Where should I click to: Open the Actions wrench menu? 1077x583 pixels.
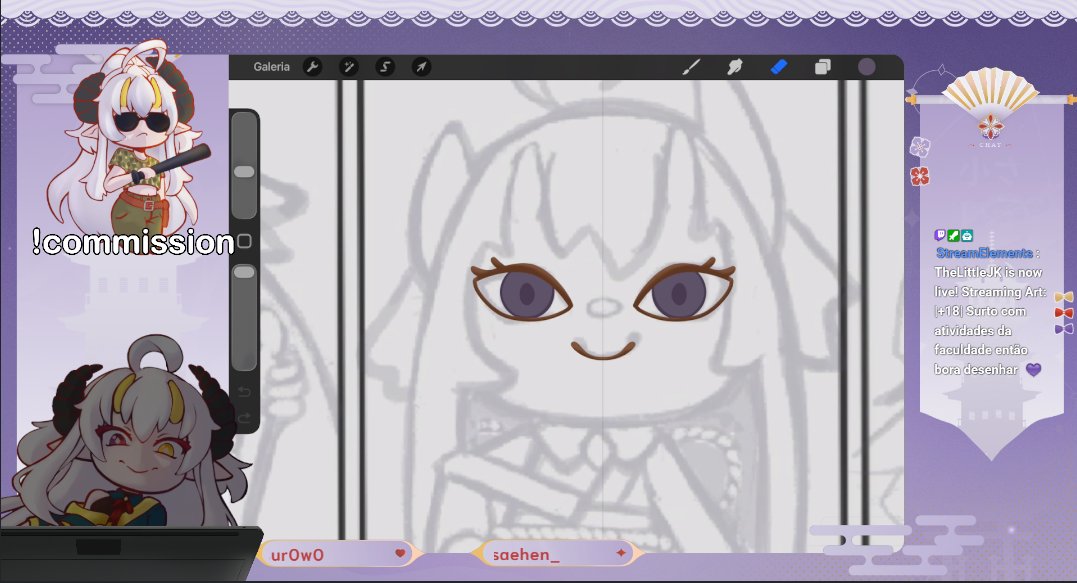click(x=313, y=67)
